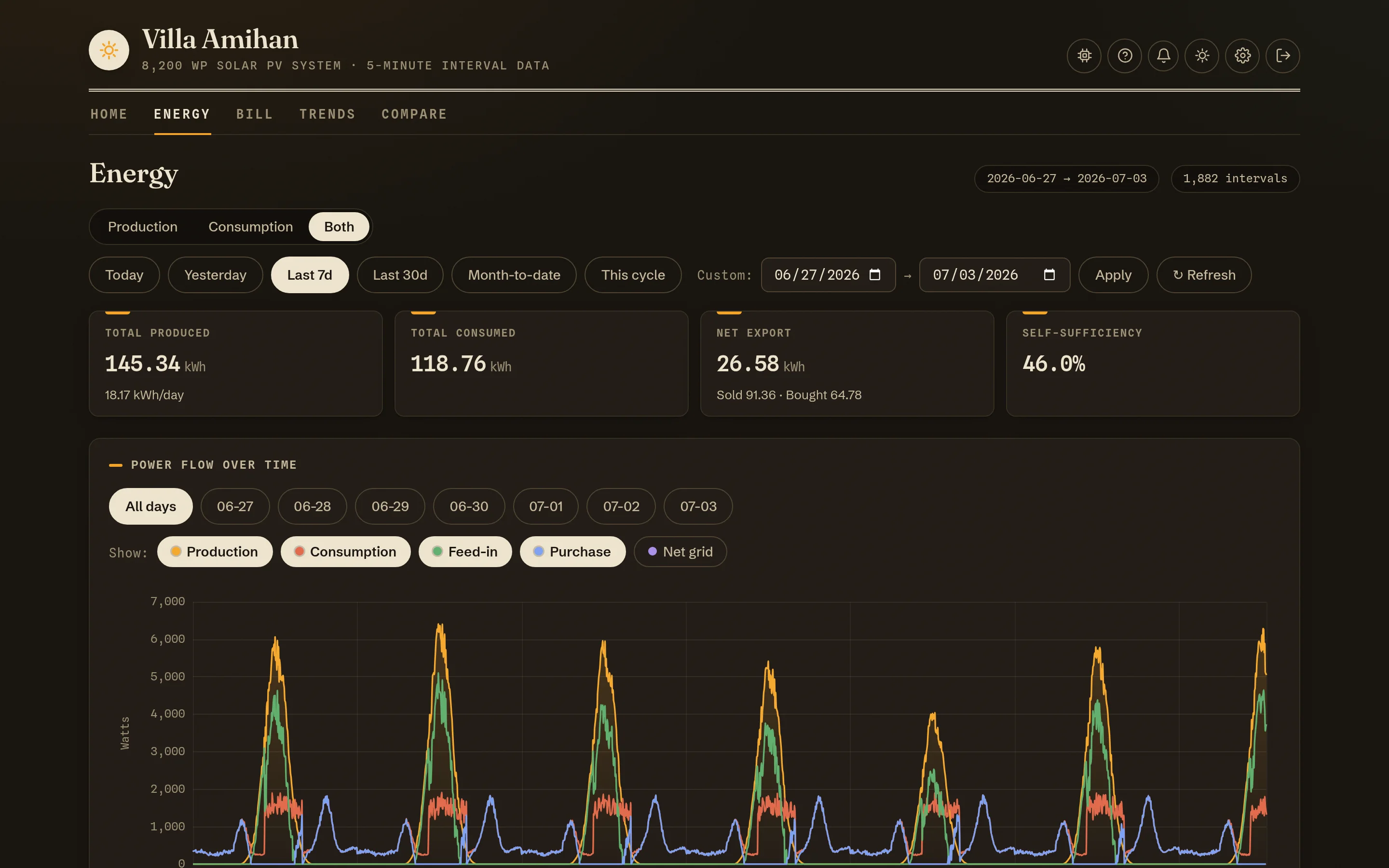Select the Both view mode
1389x868 pixels.
pos(339,227)
